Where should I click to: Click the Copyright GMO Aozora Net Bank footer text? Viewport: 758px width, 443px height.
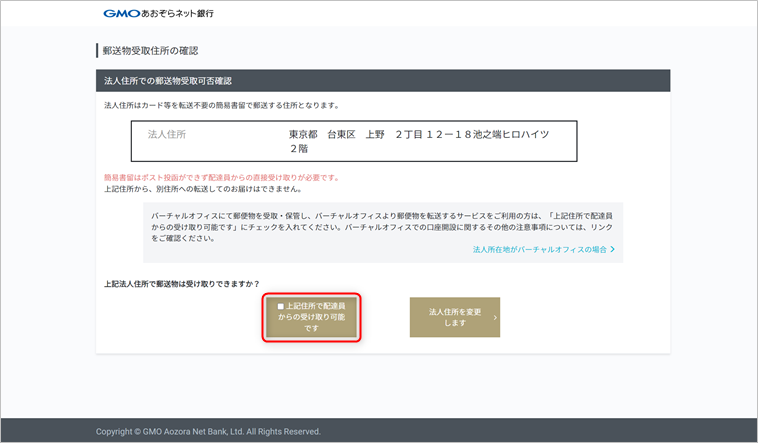(208, 431)
